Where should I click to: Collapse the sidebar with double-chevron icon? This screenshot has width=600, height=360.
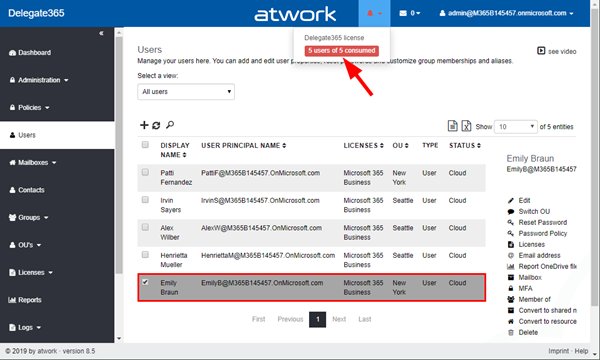(101, 33)
